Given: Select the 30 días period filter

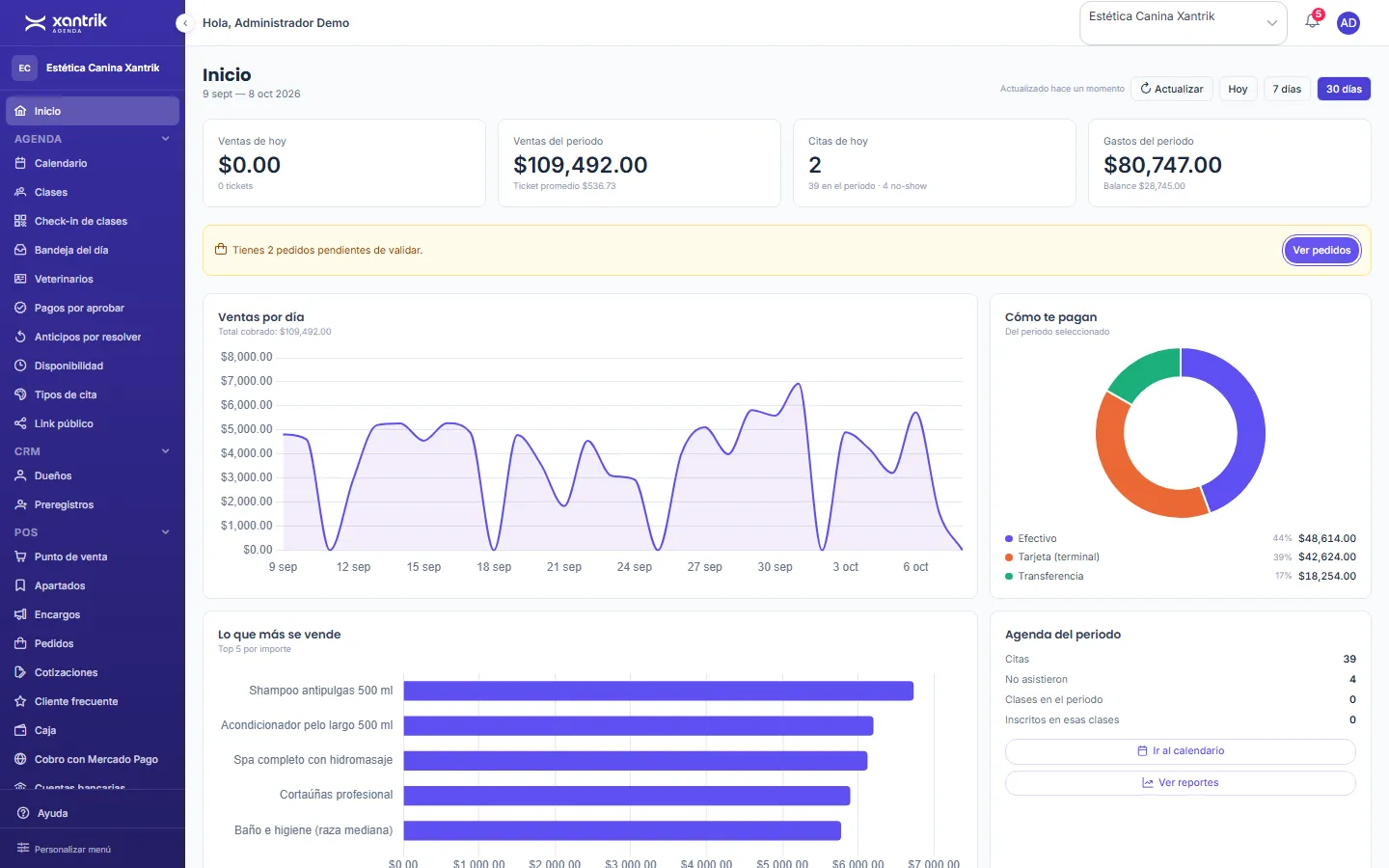Looking at the screenshot, I should click(1344, 89).
